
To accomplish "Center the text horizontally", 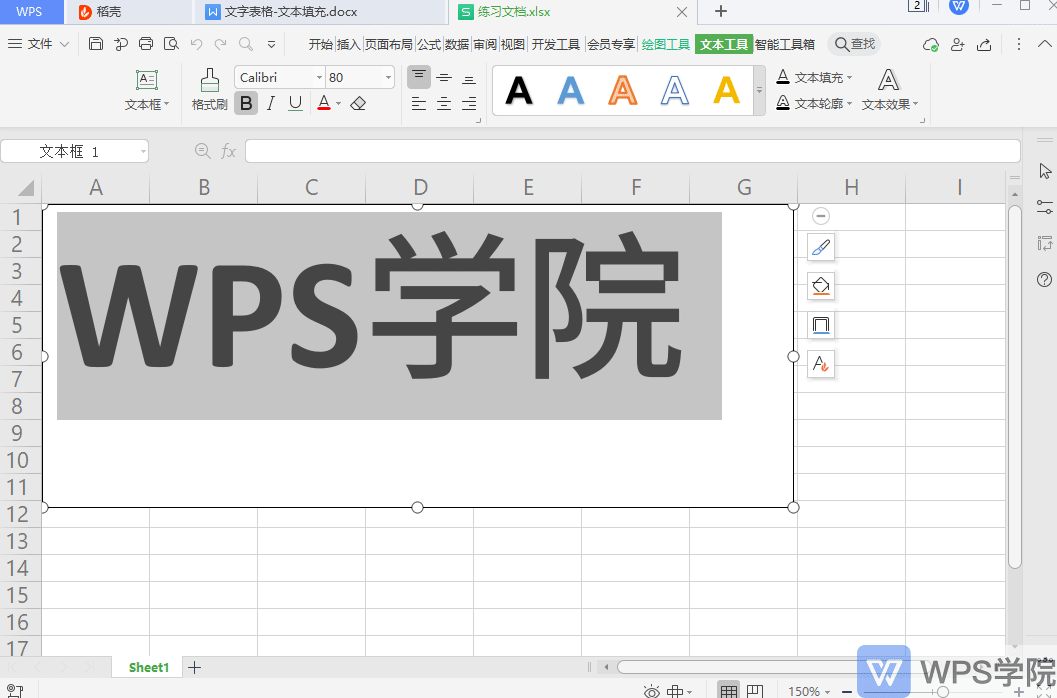I will pos(444,103).
